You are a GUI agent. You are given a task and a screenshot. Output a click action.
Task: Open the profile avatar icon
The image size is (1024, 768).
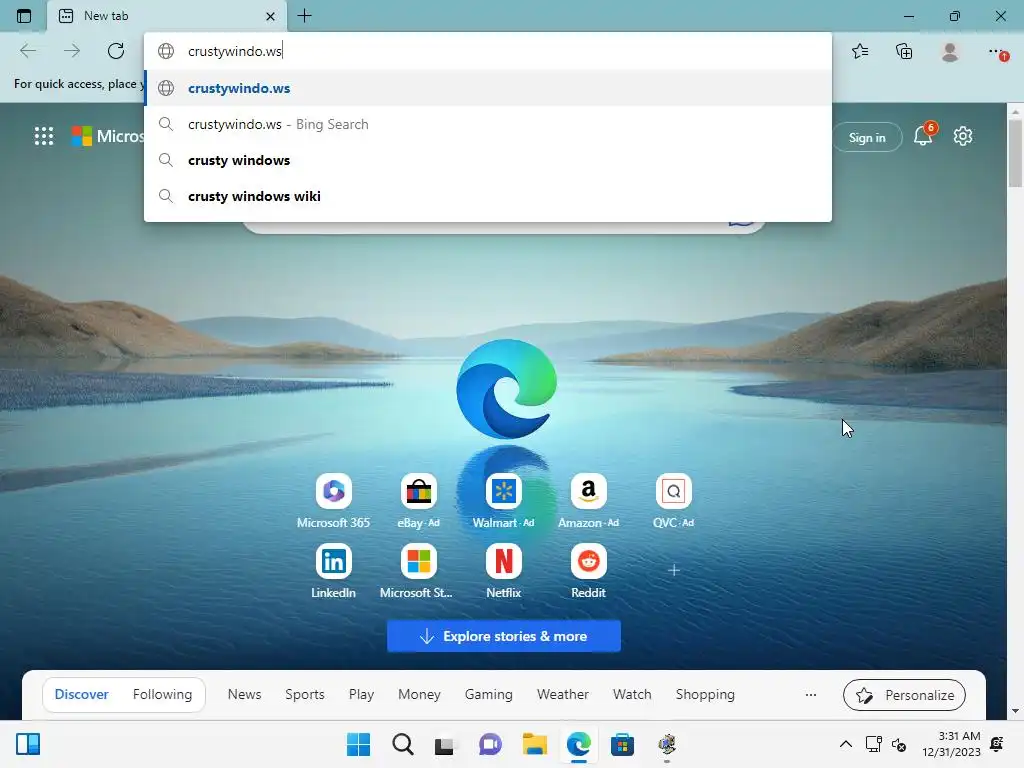click(x=950, y=51)
